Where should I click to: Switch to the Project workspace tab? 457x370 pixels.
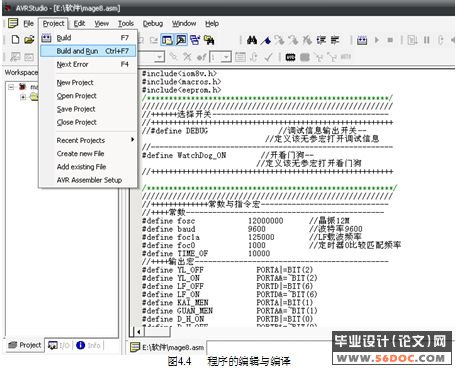[x=25, y=345]
